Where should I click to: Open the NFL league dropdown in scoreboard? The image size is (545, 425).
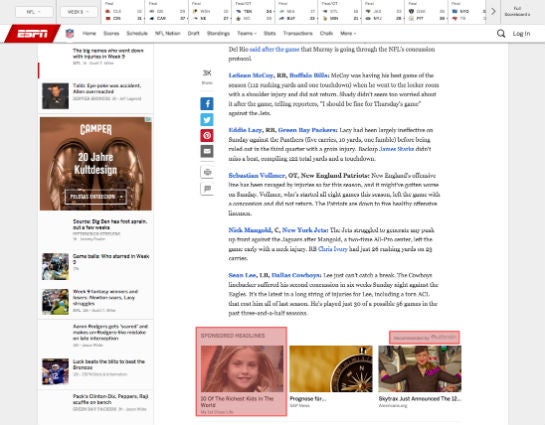click(x=34, y=12)
